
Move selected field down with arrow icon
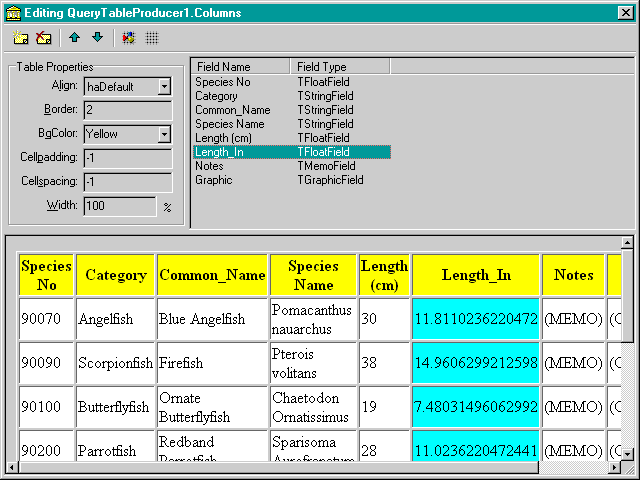pos(97,38)
